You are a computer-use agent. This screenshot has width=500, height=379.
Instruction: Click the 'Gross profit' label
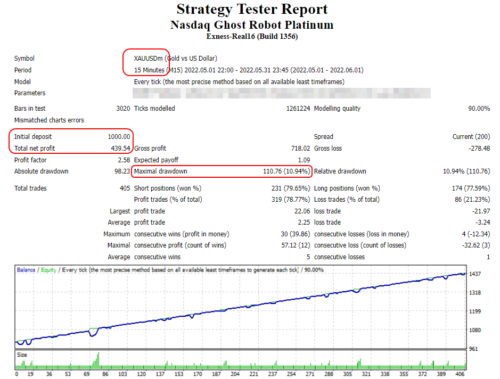150,148
